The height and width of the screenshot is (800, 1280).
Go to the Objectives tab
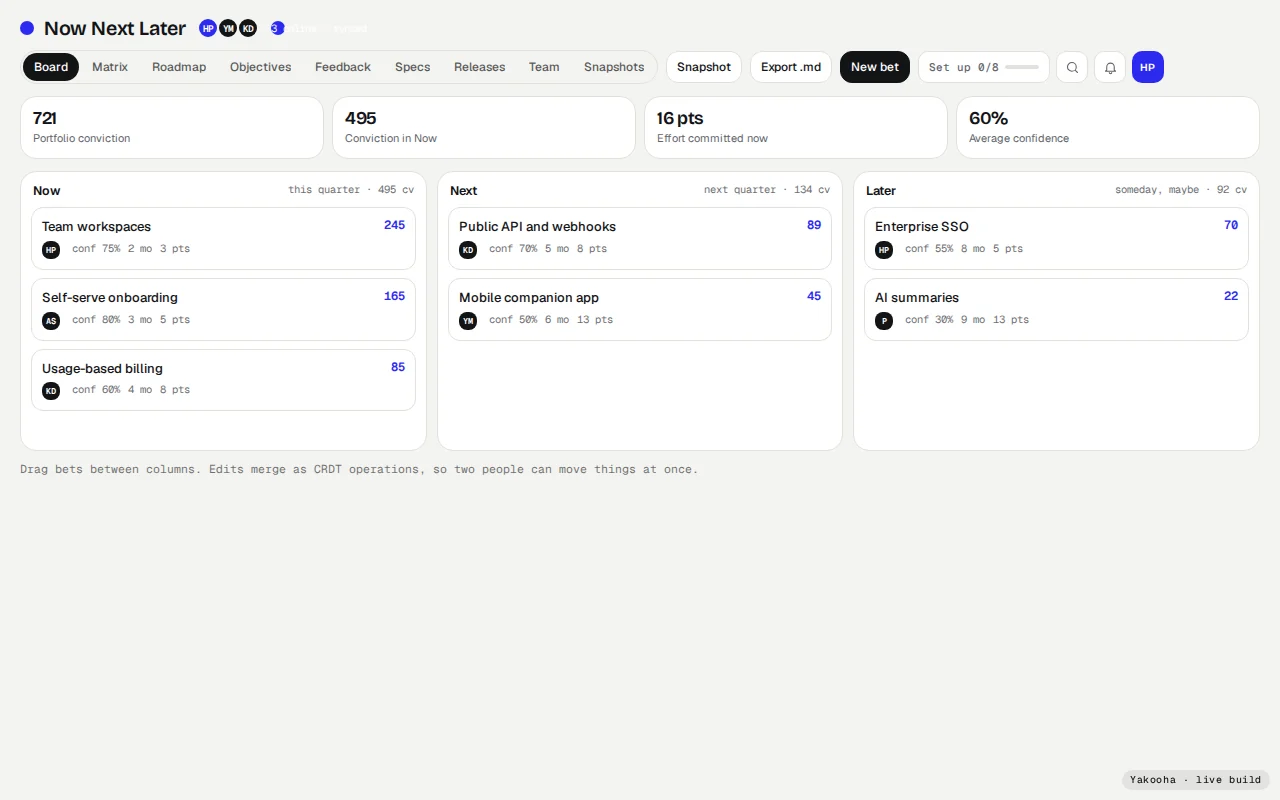pos(261,67)
